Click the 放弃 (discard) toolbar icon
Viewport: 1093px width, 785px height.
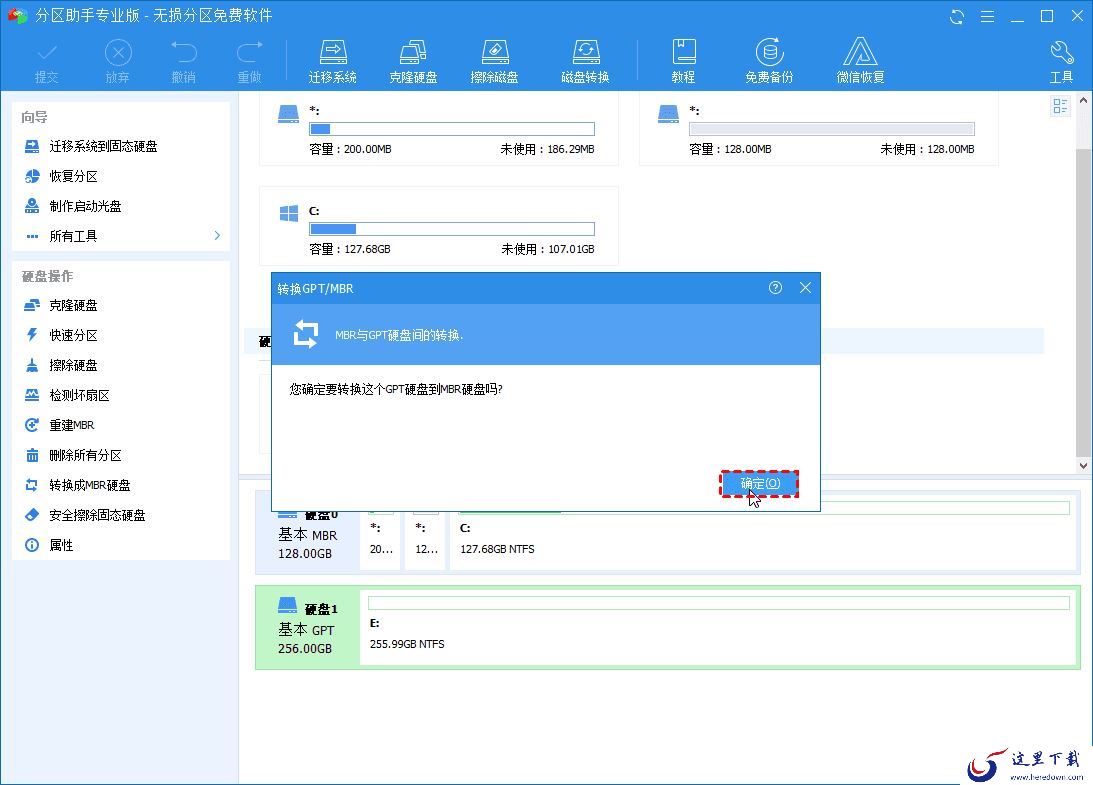point(118,61)
